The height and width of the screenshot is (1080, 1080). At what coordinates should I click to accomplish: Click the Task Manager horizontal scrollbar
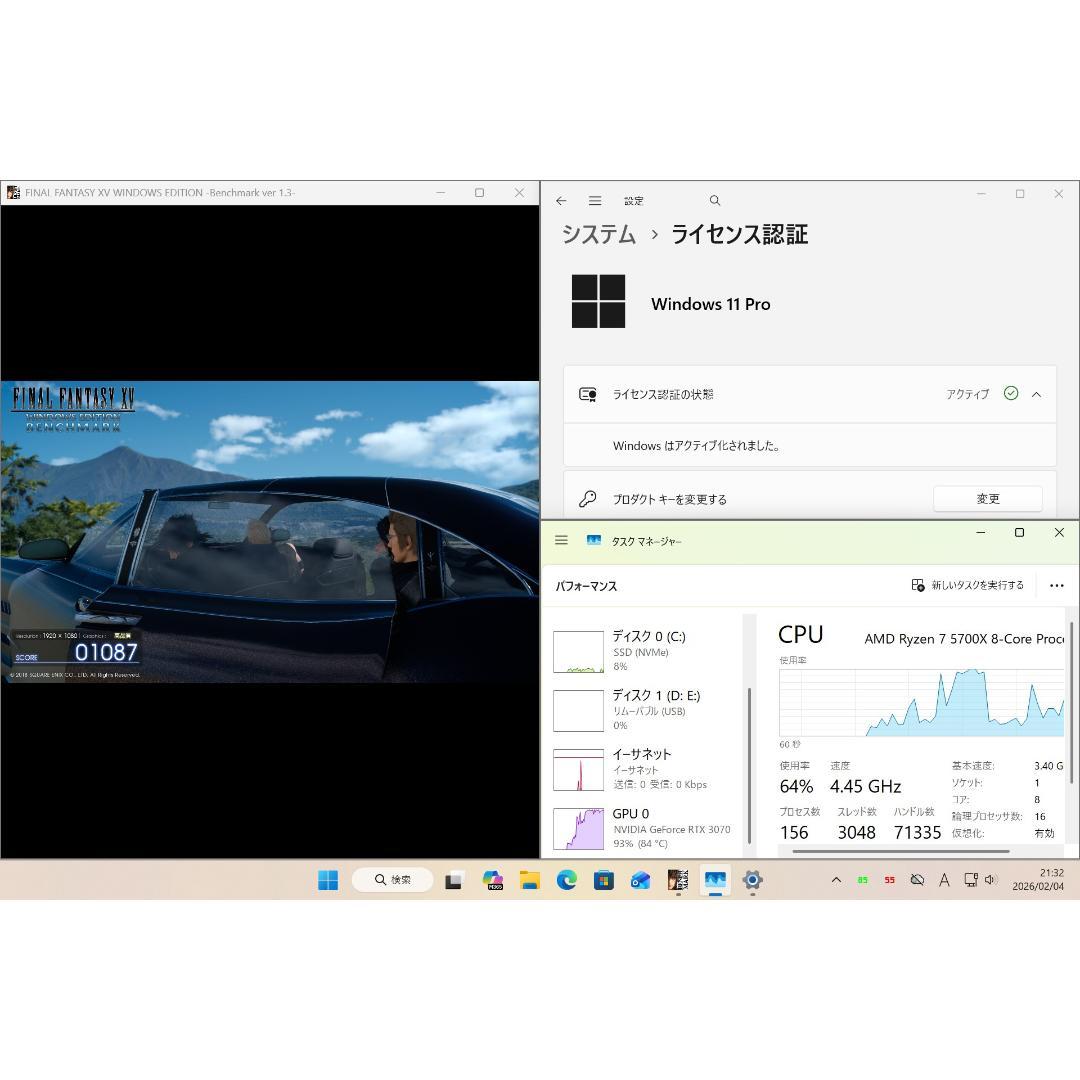(x=901, y=851)
